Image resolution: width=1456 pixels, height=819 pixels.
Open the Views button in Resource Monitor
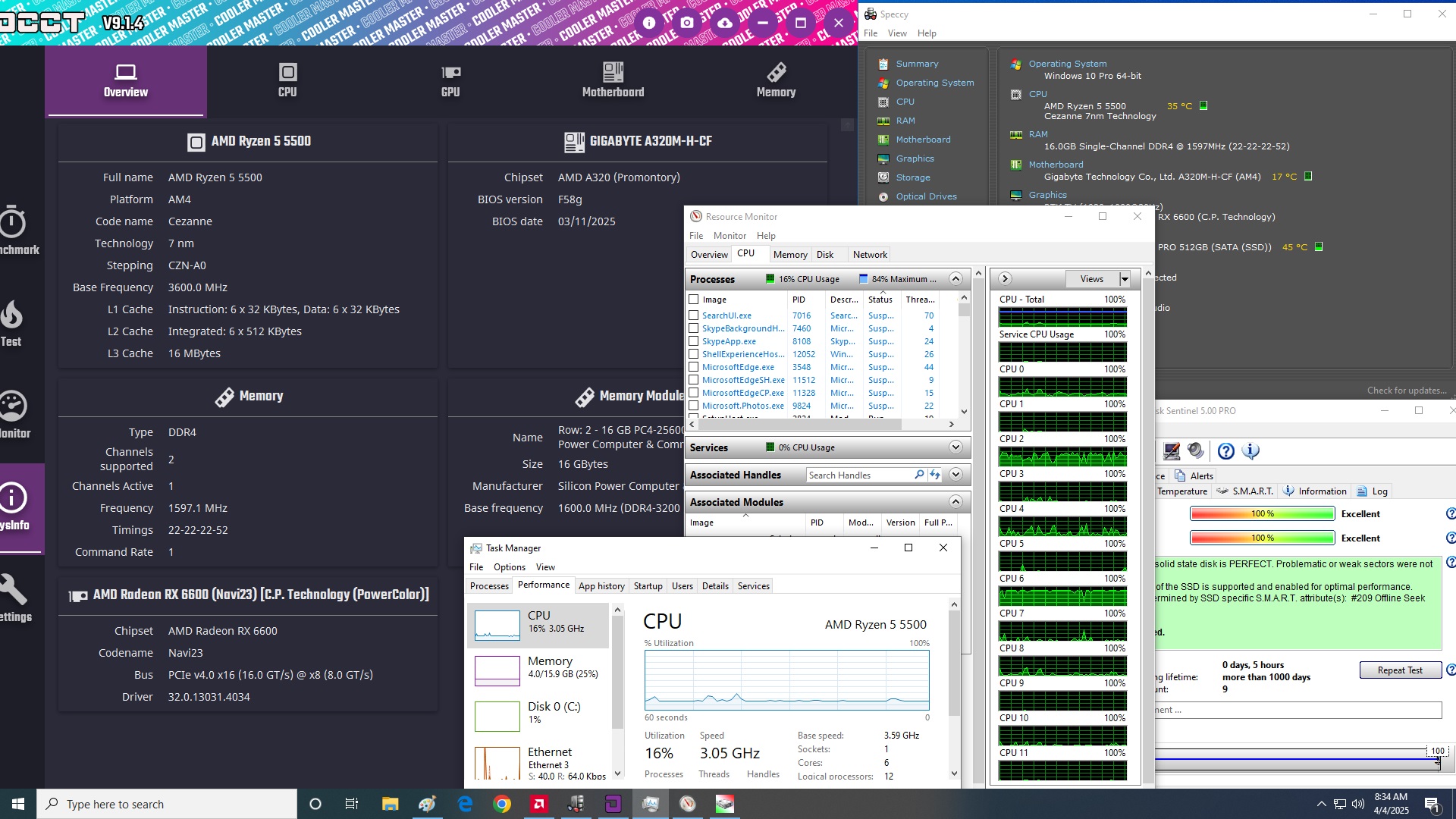(1092, 279)
